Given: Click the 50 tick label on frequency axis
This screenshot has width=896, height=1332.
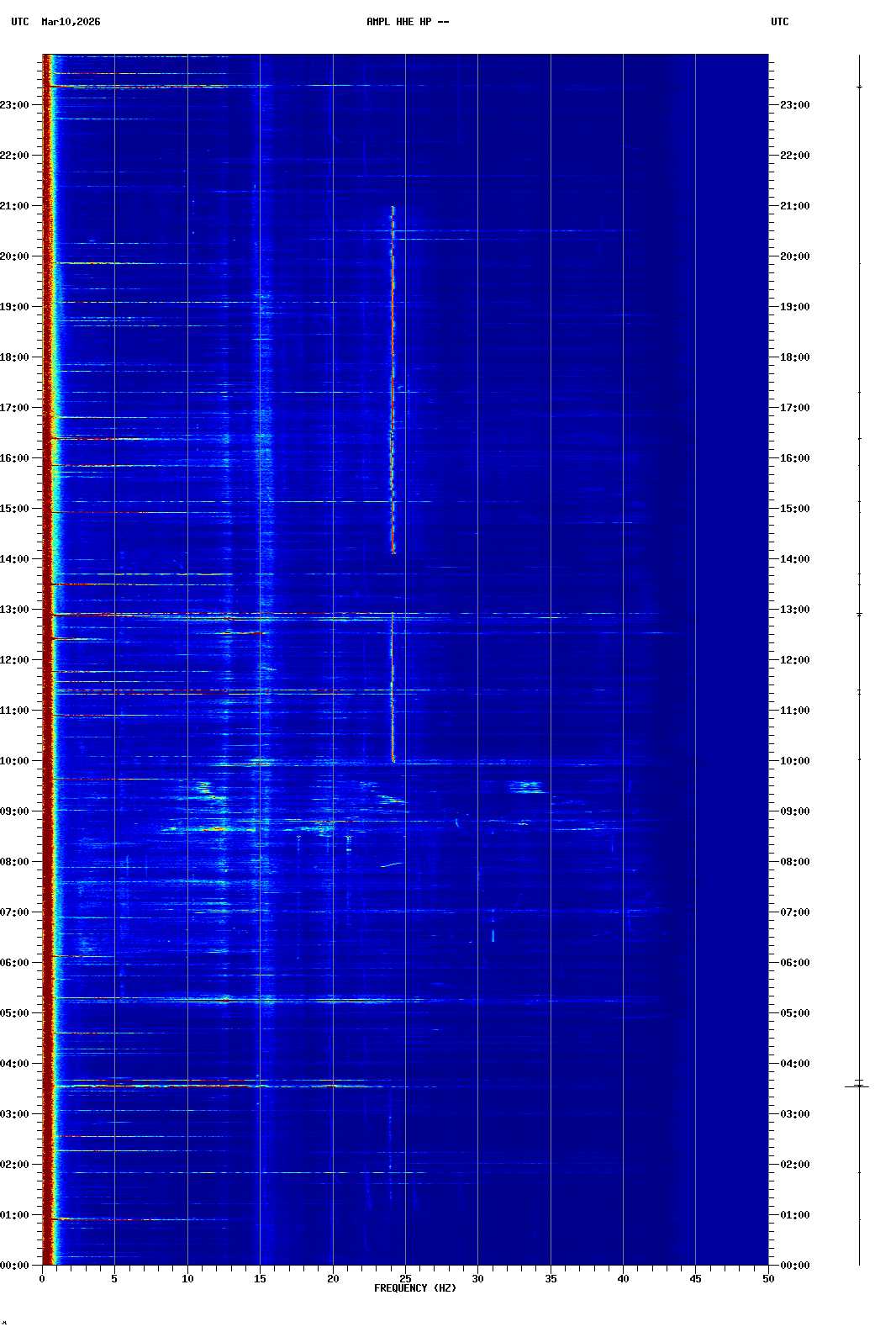Looking at the screenshot, I should tap(768, 1279).
